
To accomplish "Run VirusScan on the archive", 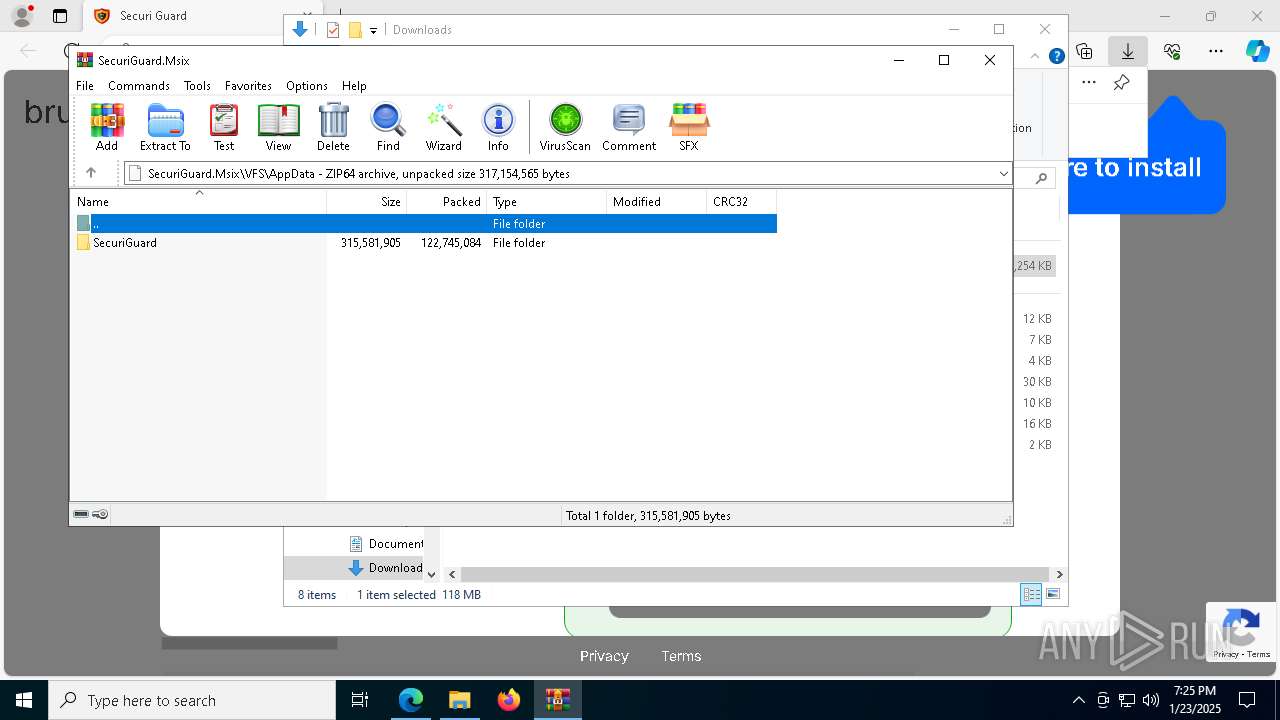I will pyautogui.click(x=565, y=127).
